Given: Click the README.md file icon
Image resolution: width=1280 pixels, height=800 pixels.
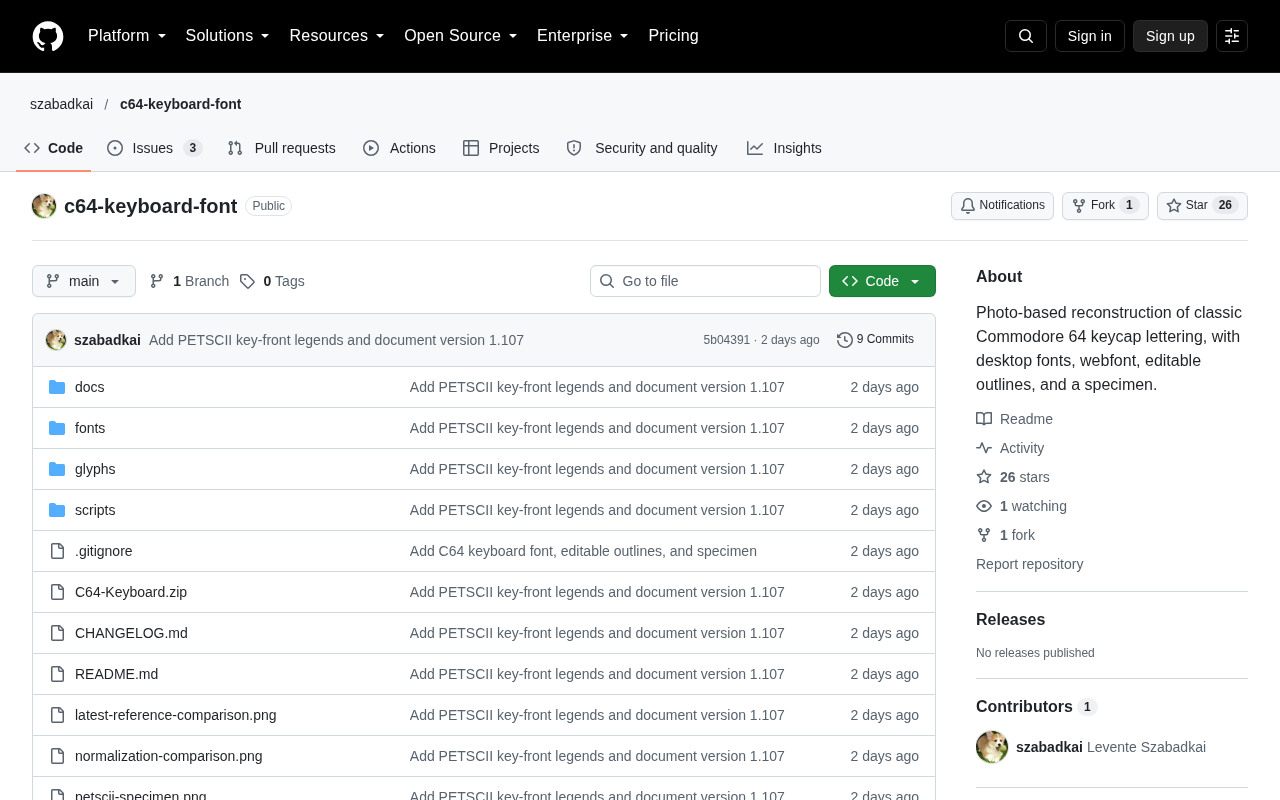Looking at the screenshot, I should click(57, 674).
